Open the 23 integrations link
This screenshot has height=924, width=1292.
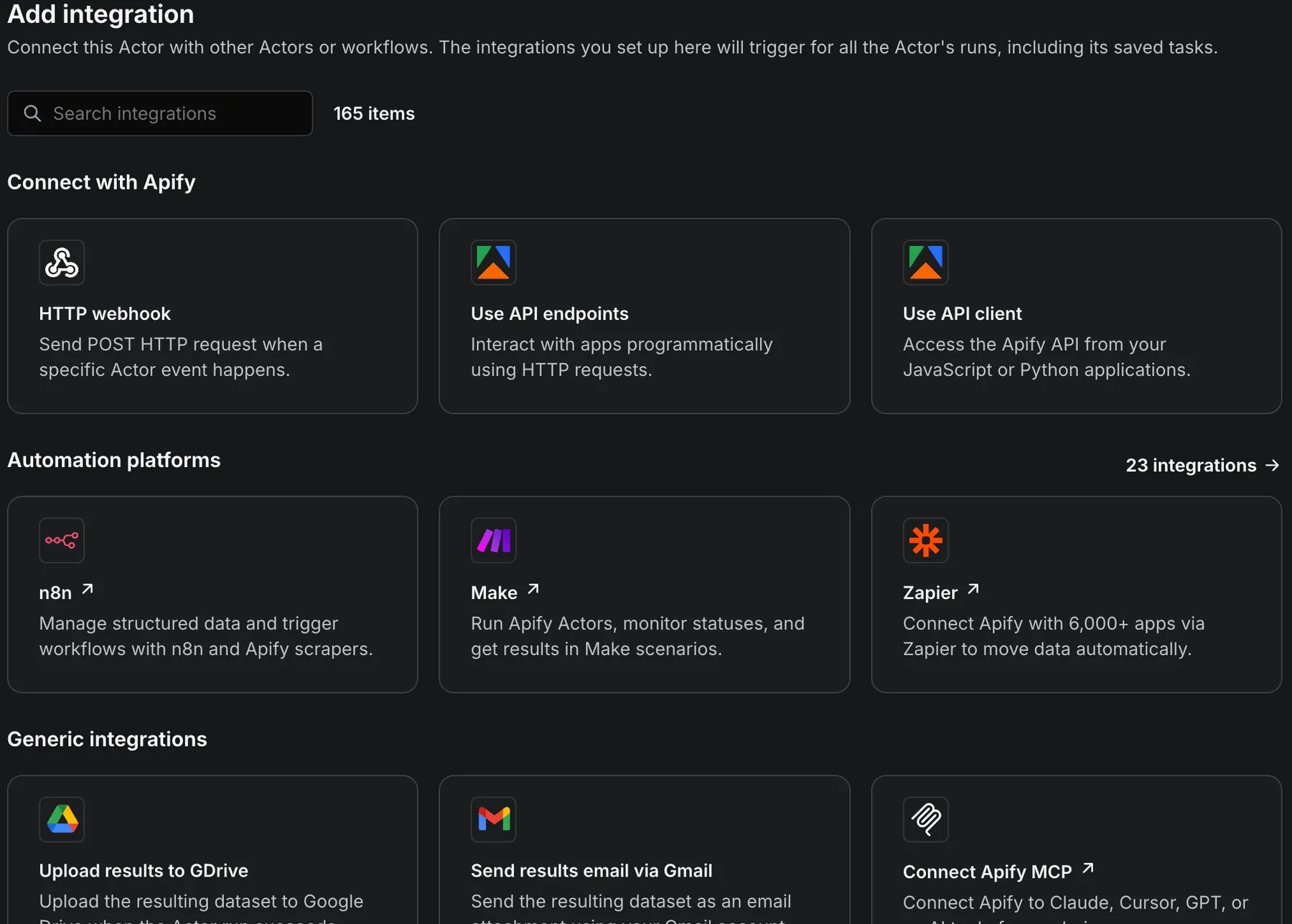point(1203,466)
